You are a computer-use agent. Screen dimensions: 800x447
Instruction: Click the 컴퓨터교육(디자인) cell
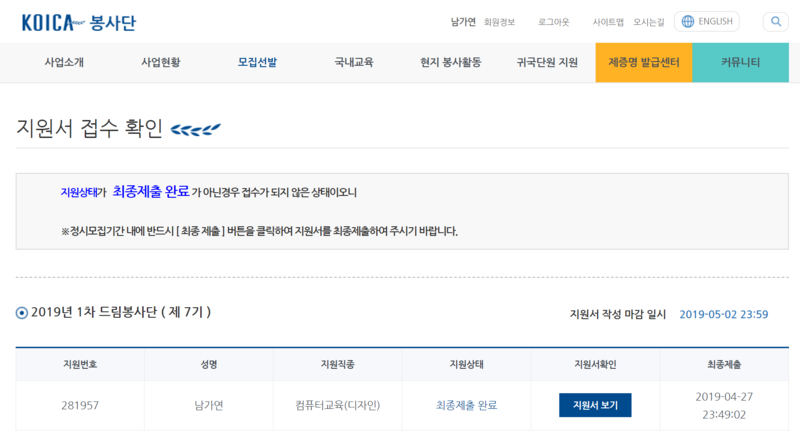click(337, 405)
